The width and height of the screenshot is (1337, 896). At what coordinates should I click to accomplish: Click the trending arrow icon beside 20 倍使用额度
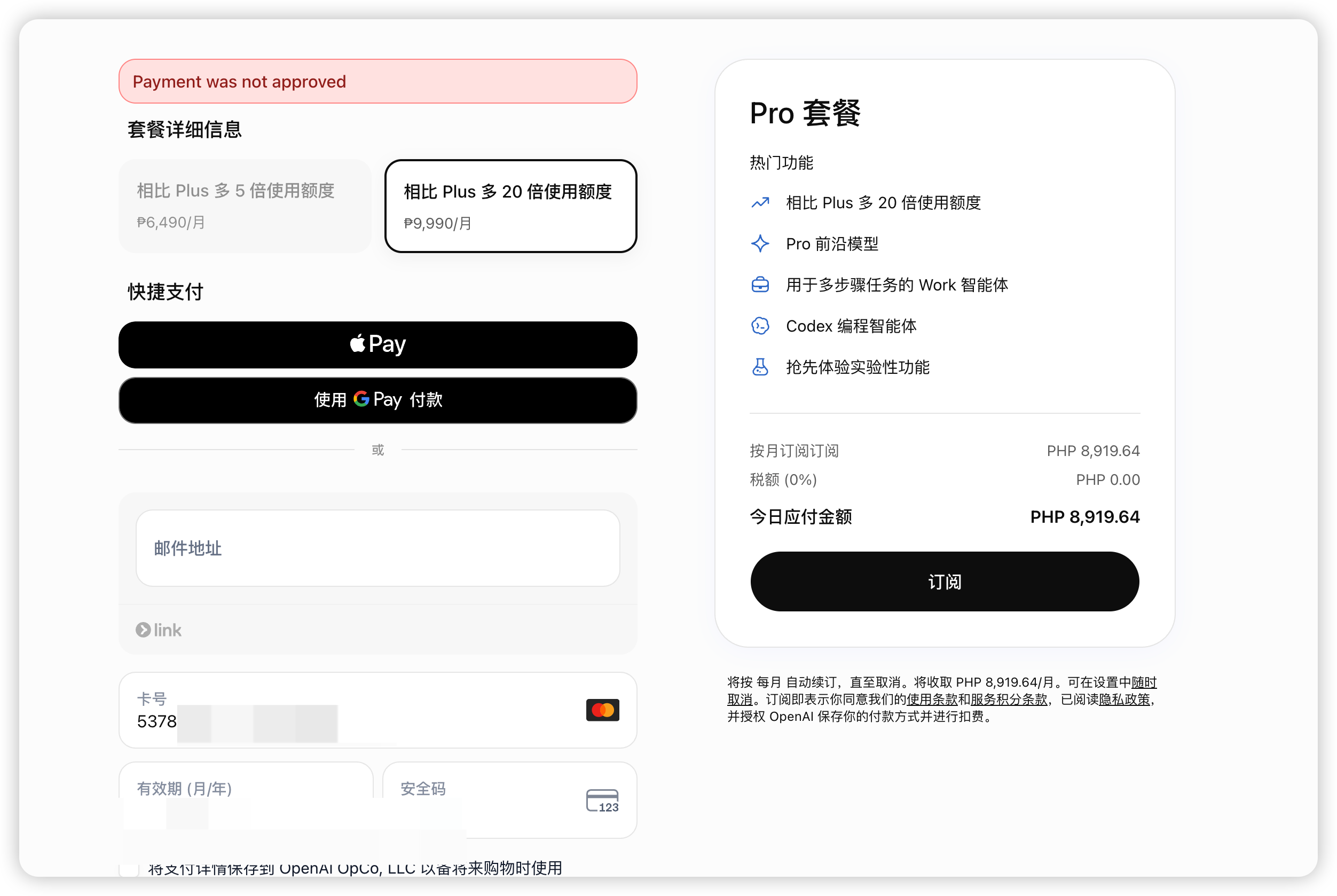pos(760,203)
